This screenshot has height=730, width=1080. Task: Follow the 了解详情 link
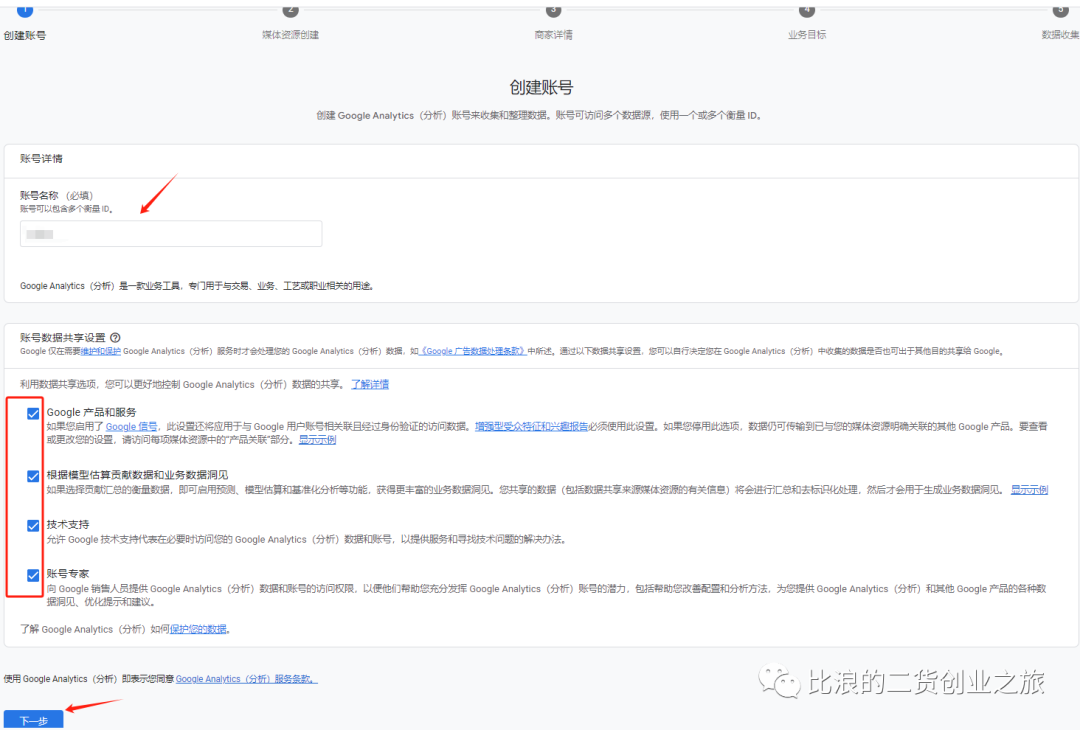click(370, 384)
